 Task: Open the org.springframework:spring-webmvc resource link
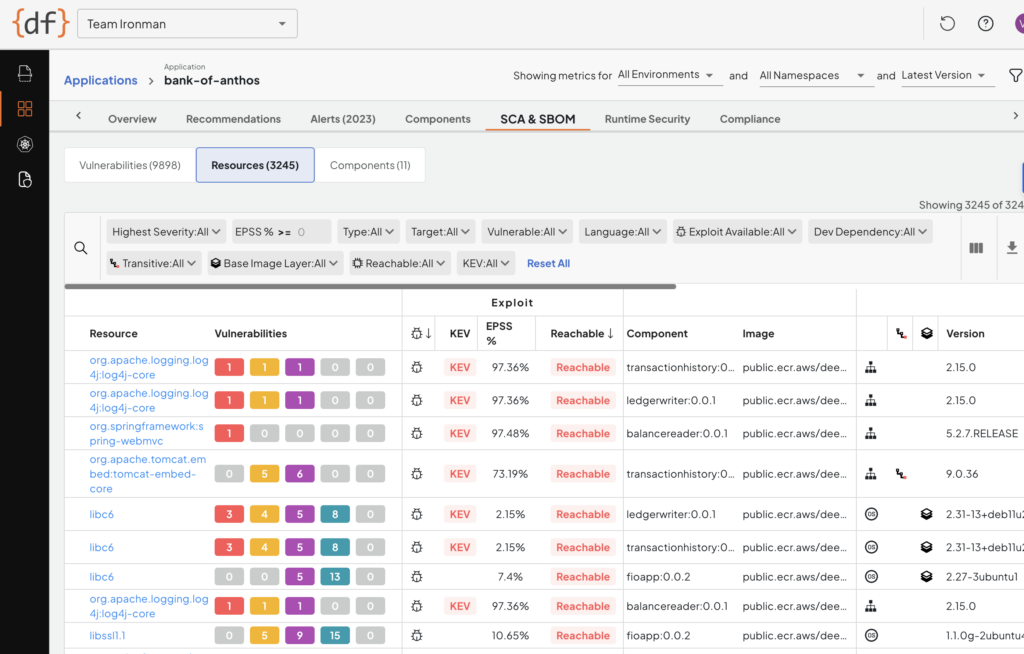(147, 433)
